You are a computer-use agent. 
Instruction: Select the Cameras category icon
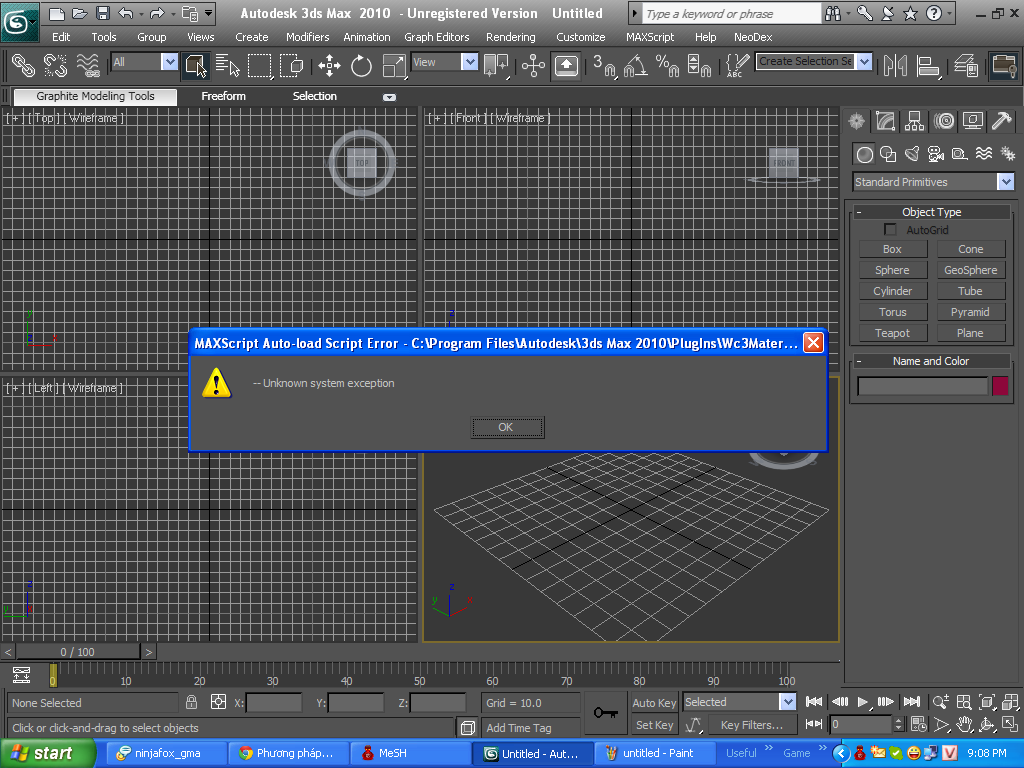point(936,154)
